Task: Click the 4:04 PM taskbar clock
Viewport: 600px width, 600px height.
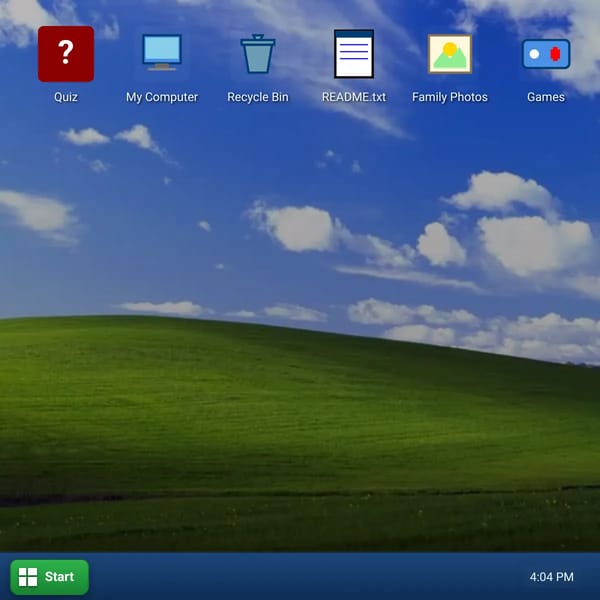Action: (x=551, y=577)
